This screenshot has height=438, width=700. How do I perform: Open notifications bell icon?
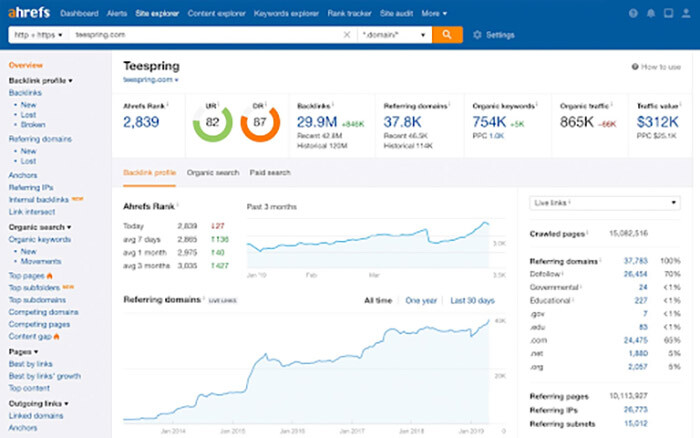651,13
